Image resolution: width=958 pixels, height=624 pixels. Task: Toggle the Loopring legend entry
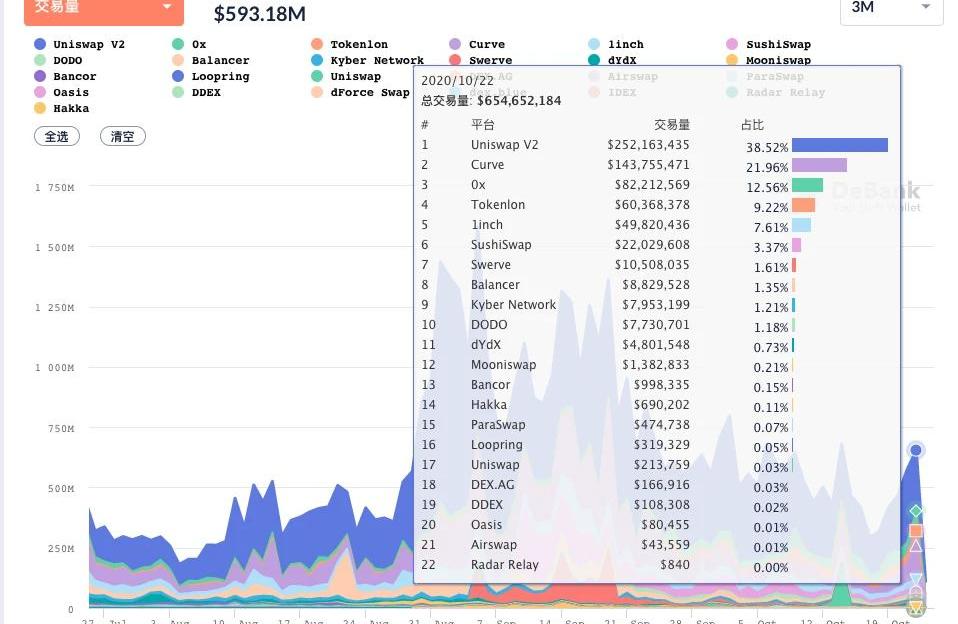(x=220, y=76)
